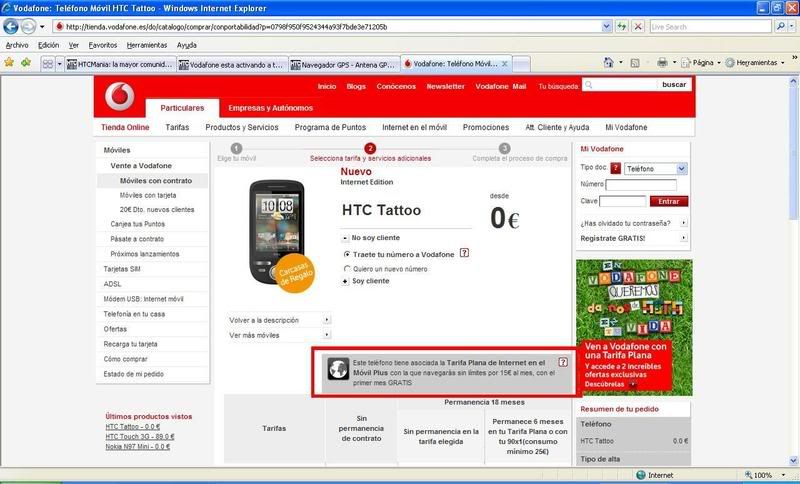Click the arrow beside Regístrate GRATIS!
This screenshot has height=484, width=800.
(x=684, y=238)
